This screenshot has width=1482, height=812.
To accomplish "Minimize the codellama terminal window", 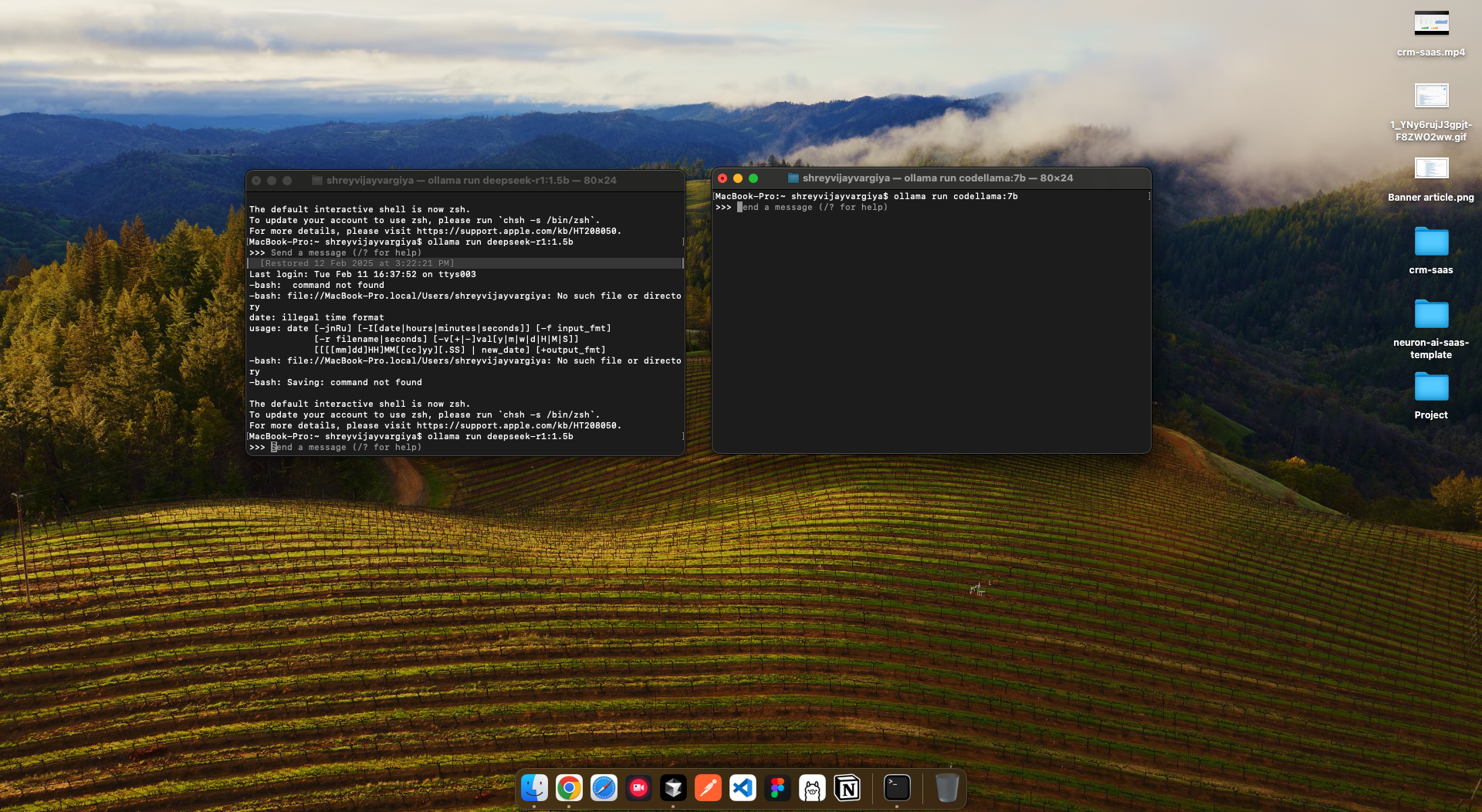I will 738,178.
